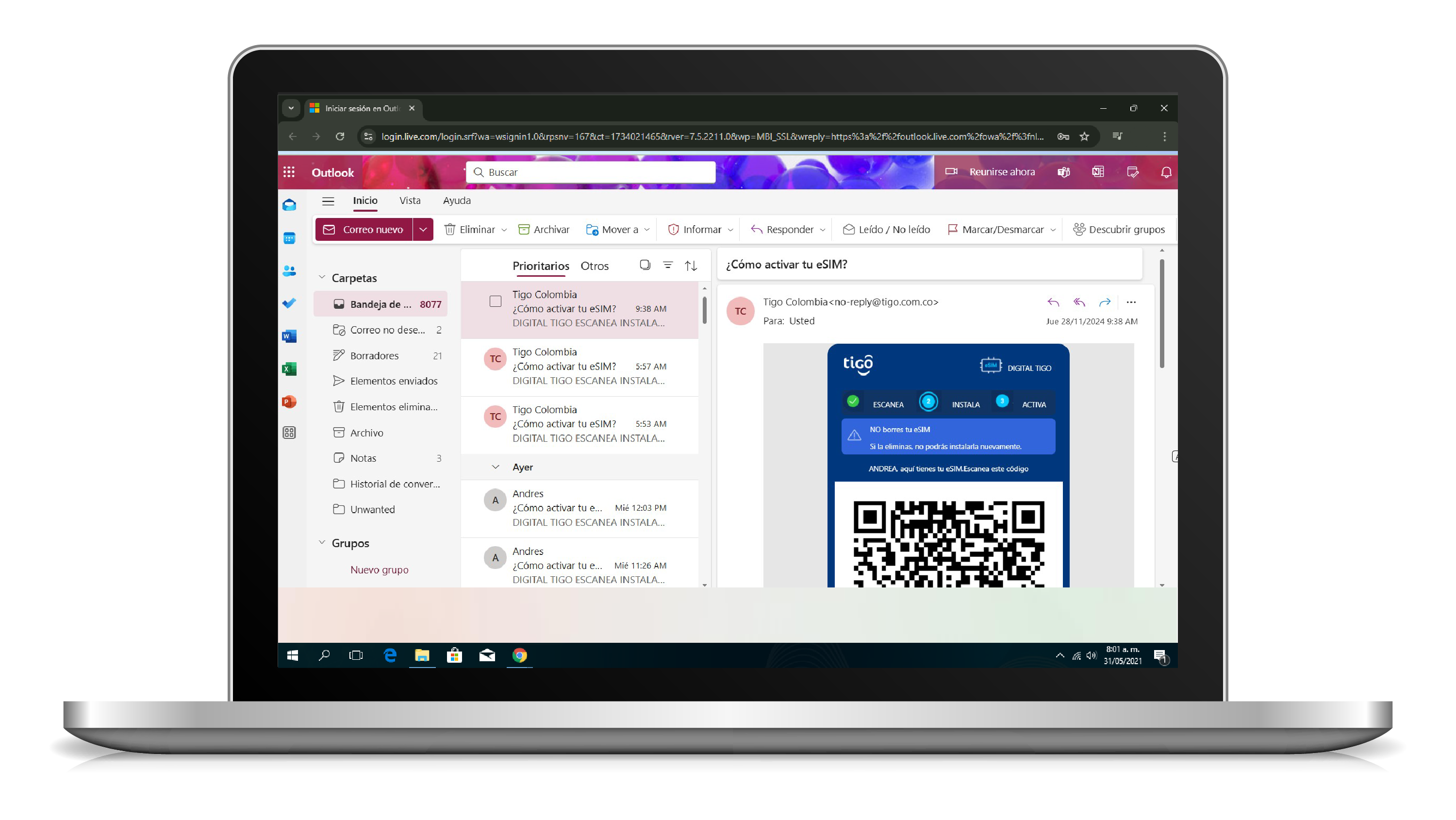Image resolution: width=1456 pixels, height=820 pixels.
Task: Reply to Tigo Colombia message
Action: coord(1053,302)
